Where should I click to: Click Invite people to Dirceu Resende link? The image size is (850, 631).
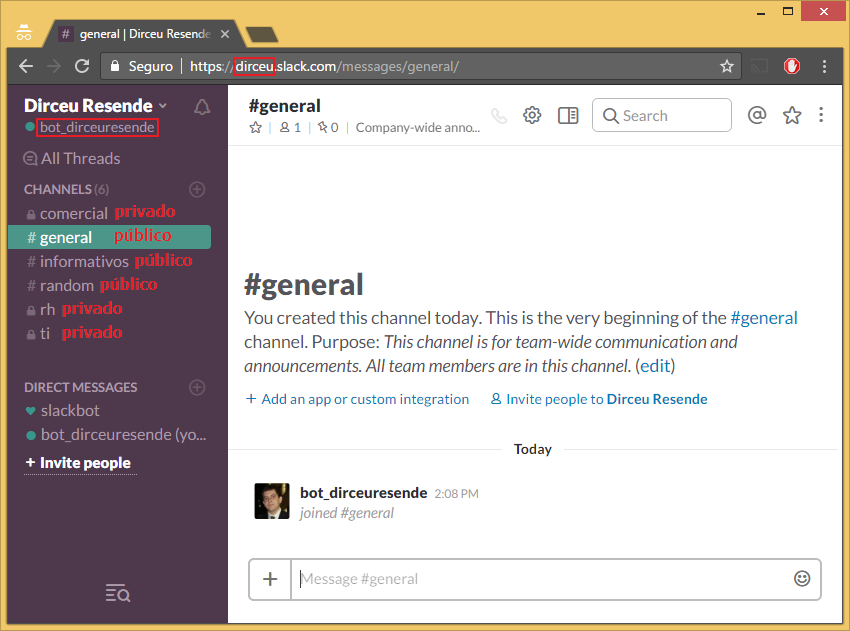pos(599,399)
